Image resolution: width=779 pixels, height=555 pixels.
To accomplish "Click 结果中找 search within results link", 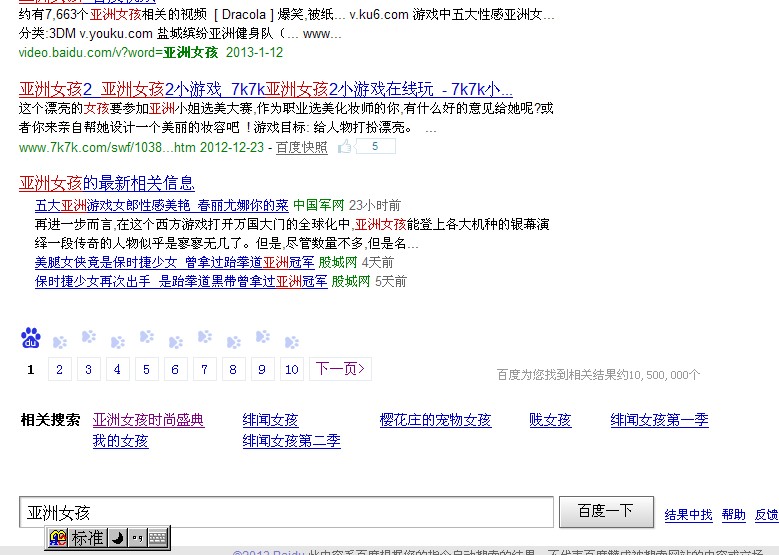I will [x=689, y=515].
